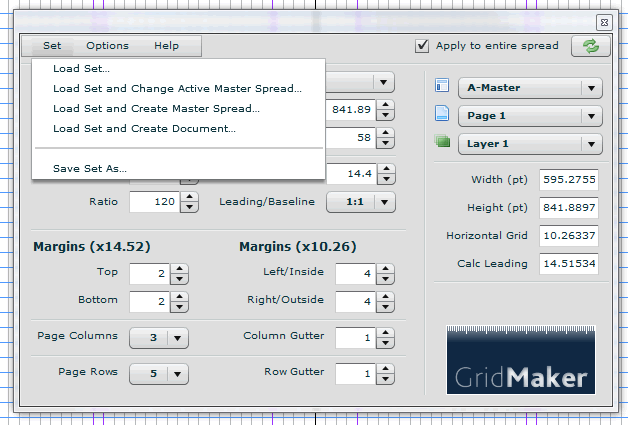
Task: Click the 58 input field
Action: [351, 138]
